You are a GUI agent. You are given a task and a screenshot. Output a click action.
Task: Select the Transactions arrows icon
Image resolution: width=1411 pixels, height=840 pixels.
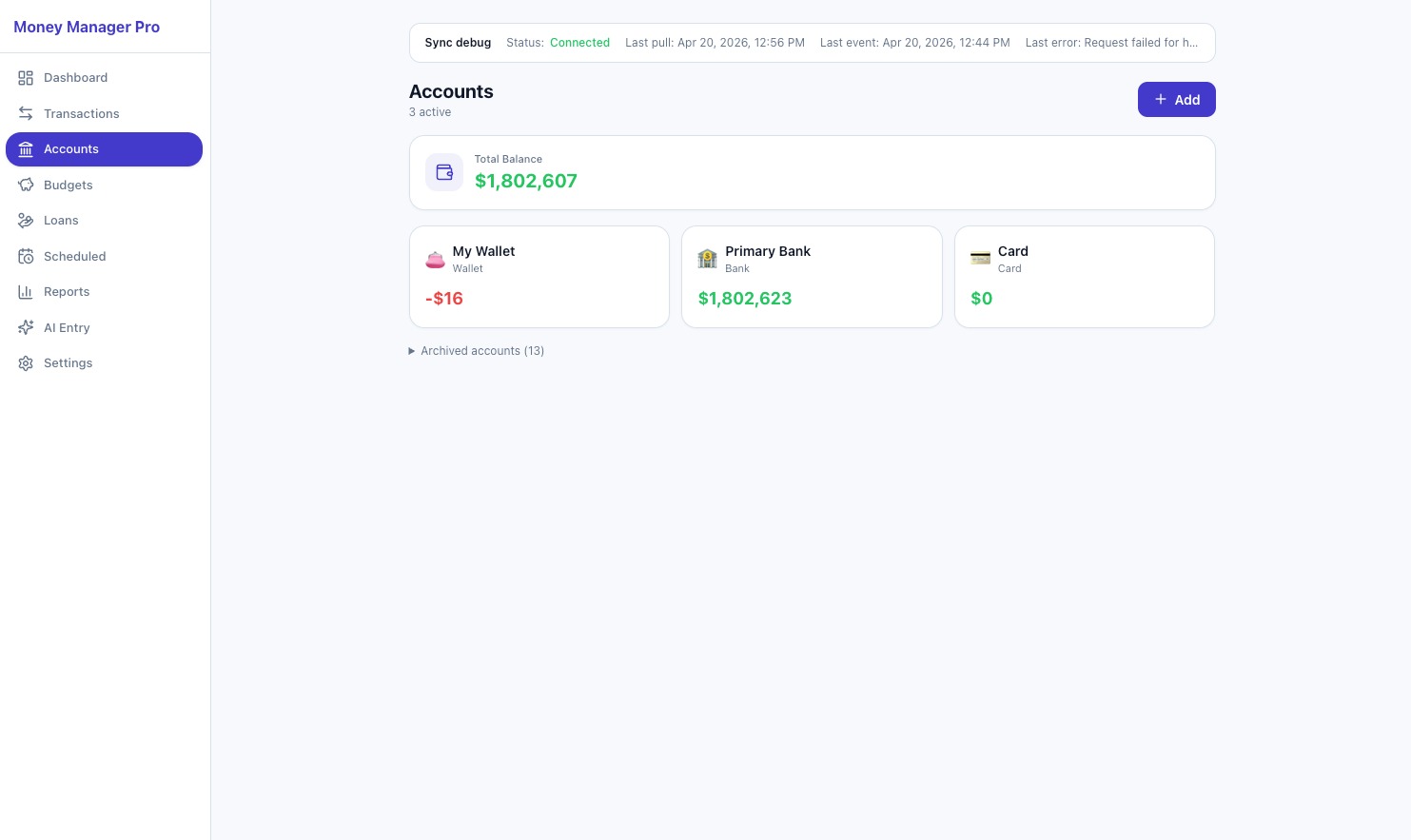(26, 113)
